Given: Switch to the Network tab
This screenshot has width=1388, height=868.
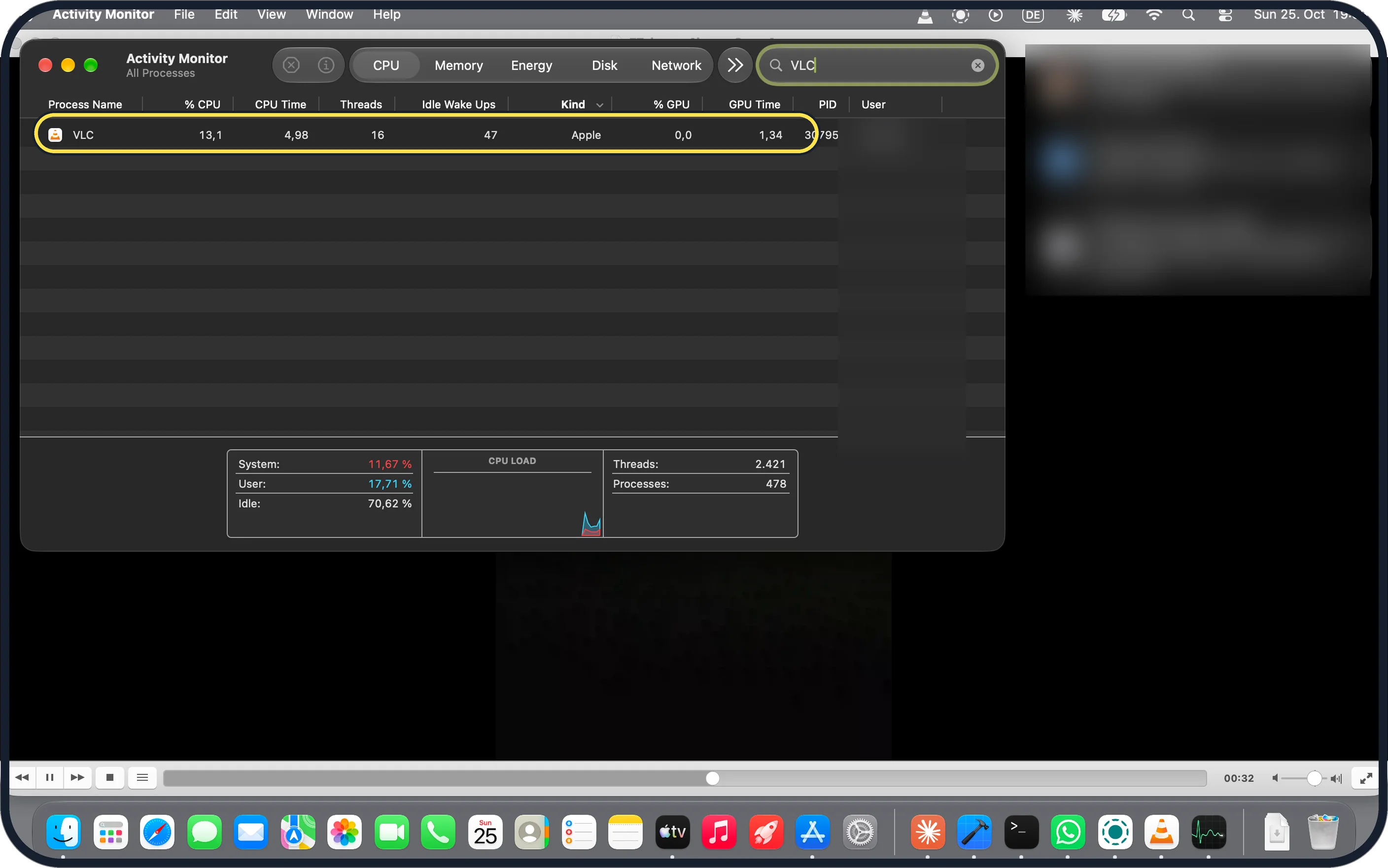Looking at the screenshot, I should tap(676, 66).
